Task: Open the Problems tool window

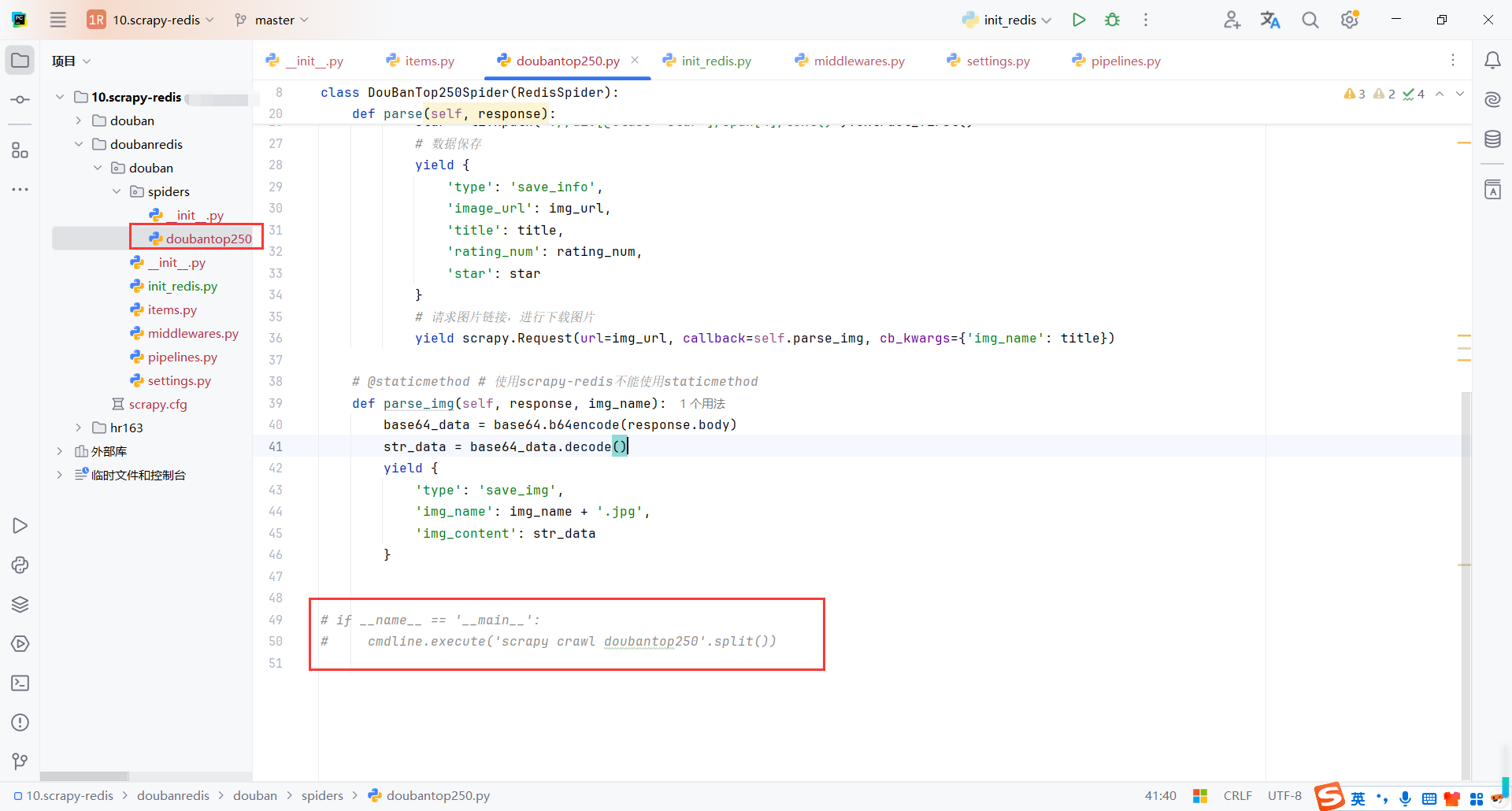Action: coord(20,723)
